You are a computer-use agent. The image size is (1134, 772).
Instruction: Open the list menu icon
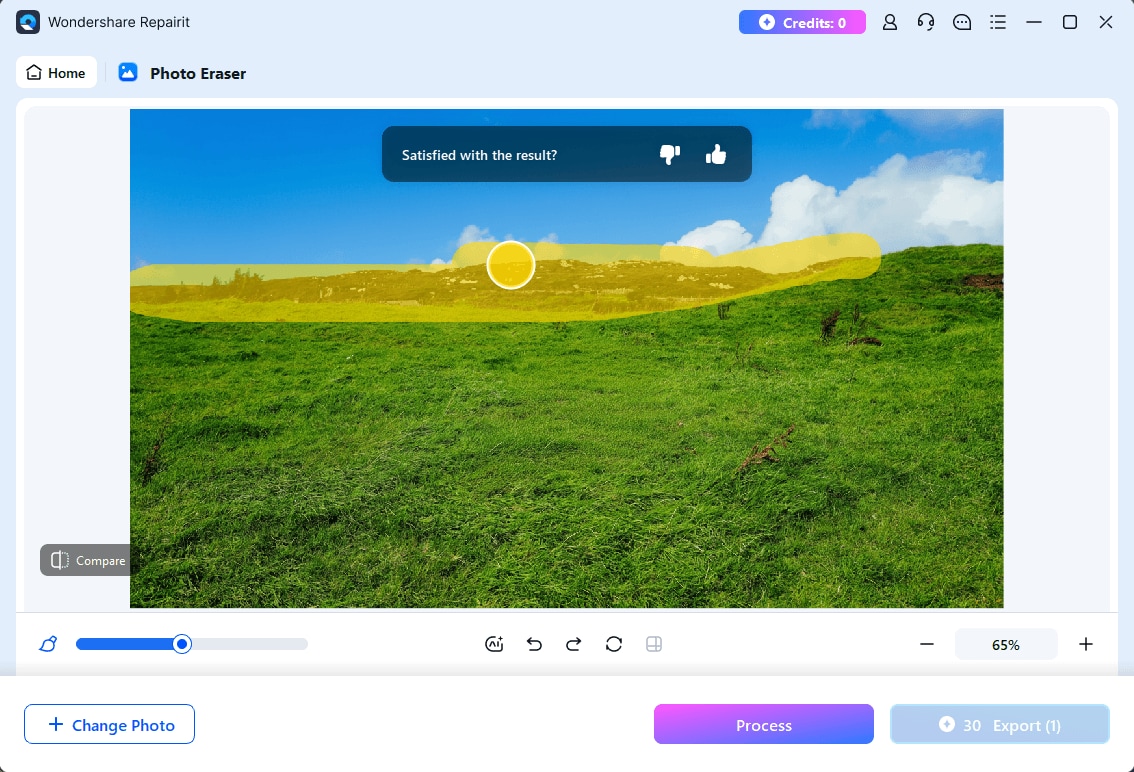point(998,22)
